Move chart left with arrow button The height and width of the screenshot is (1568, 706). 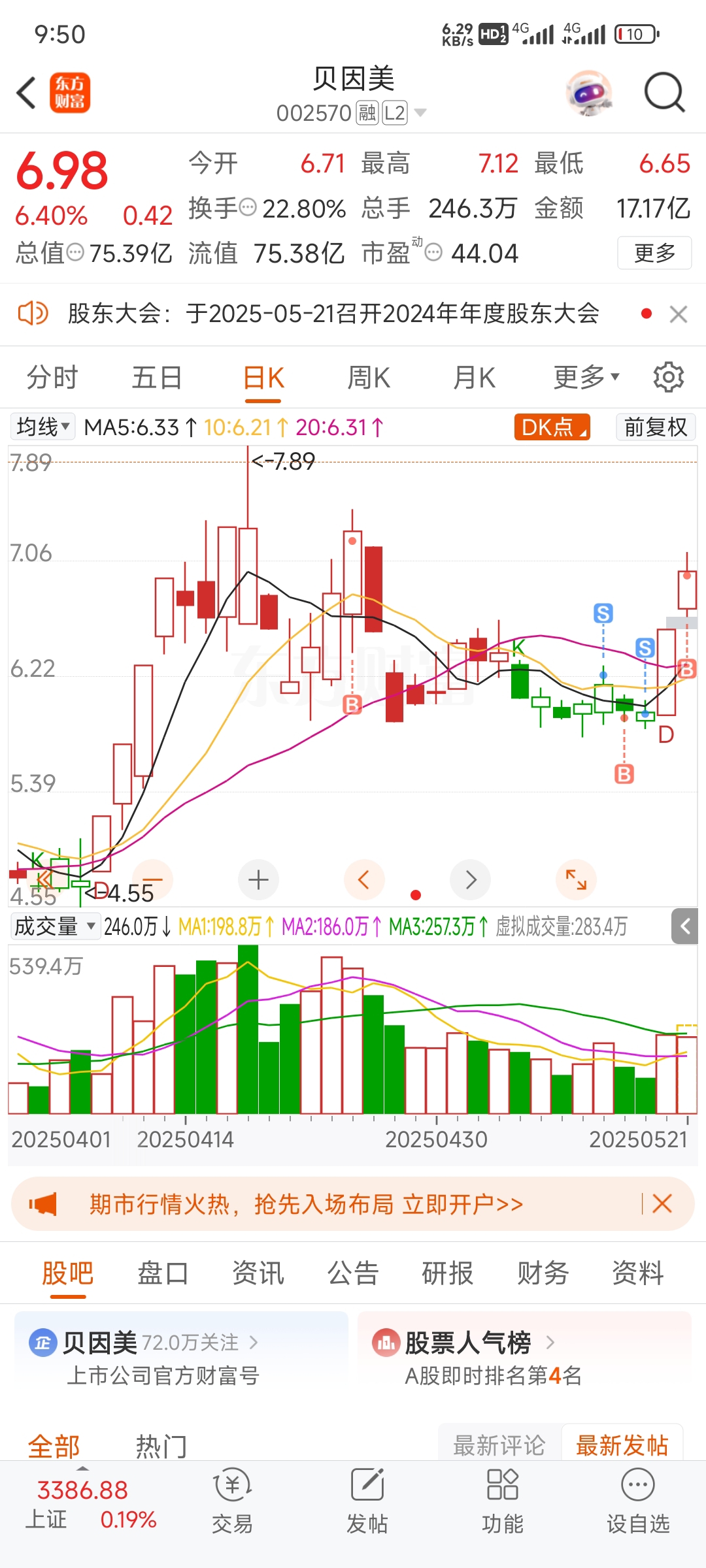(x=364, y=879)
